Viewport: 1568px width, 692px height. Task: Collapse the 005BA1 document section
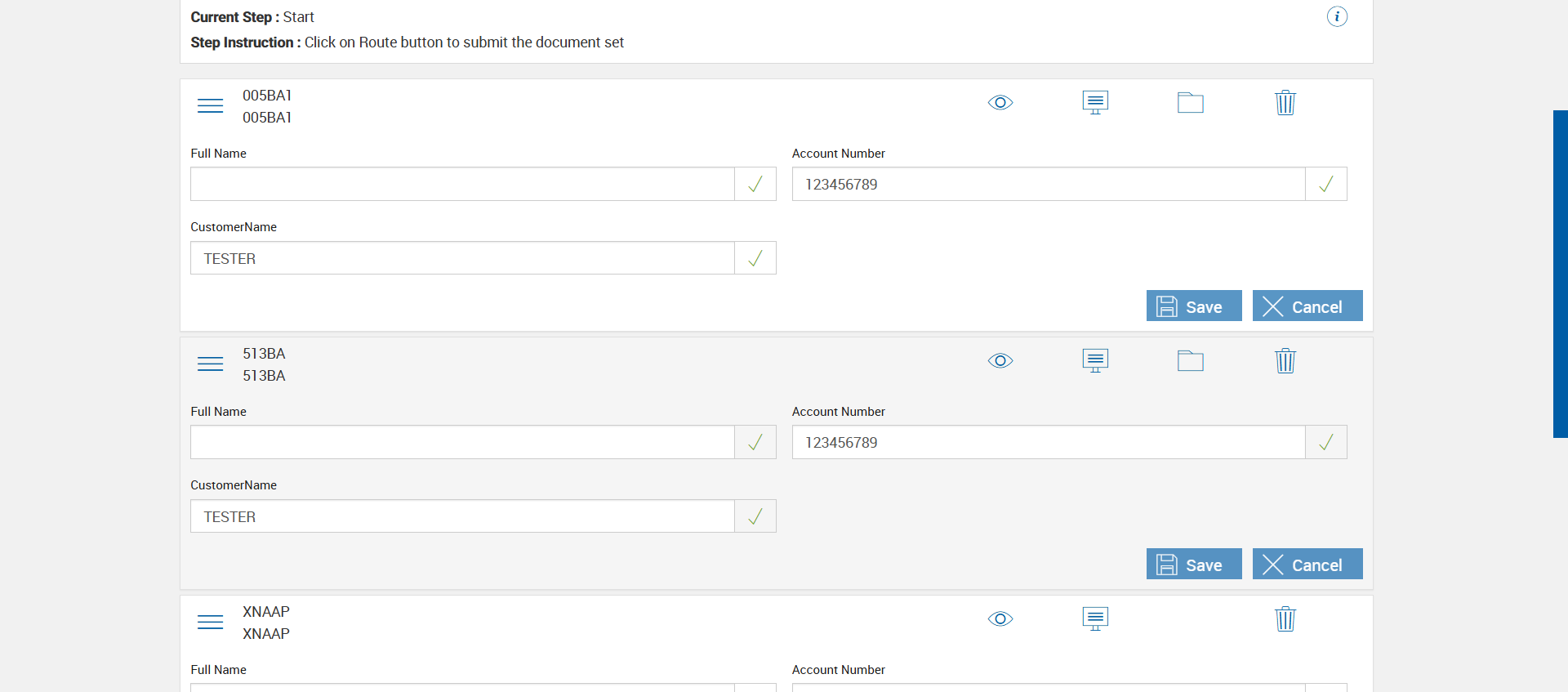210,106
